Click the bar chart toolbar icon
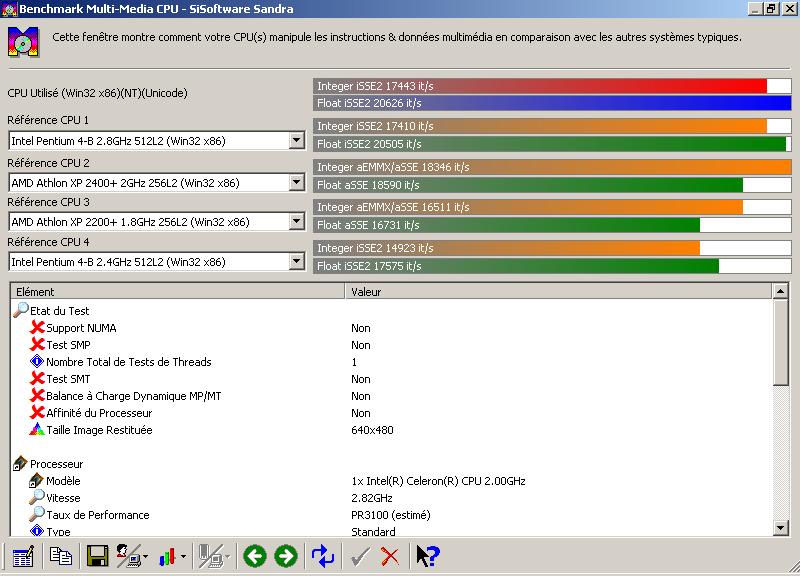Image resolution: width=800 pixels, height=576 pixels. (167, 557)
